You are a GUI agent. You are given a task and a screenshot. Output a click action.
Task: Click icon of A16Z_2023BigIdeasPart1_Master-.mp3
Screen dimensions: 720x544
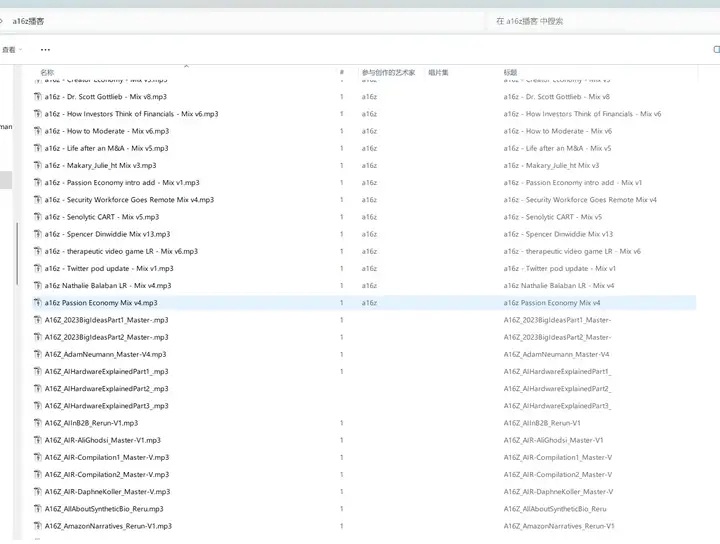38,320
